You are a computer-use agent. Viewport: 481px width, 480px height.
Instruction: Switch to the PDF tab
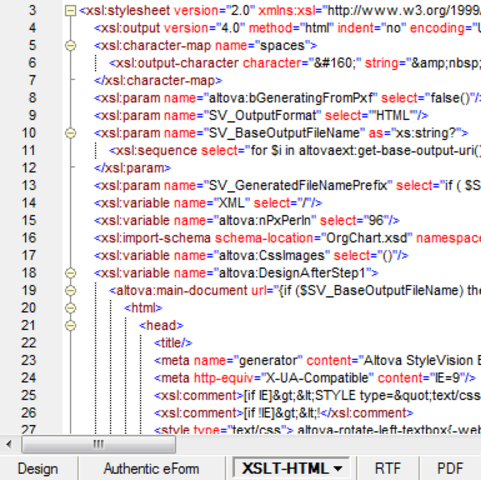tap(450, 469)
